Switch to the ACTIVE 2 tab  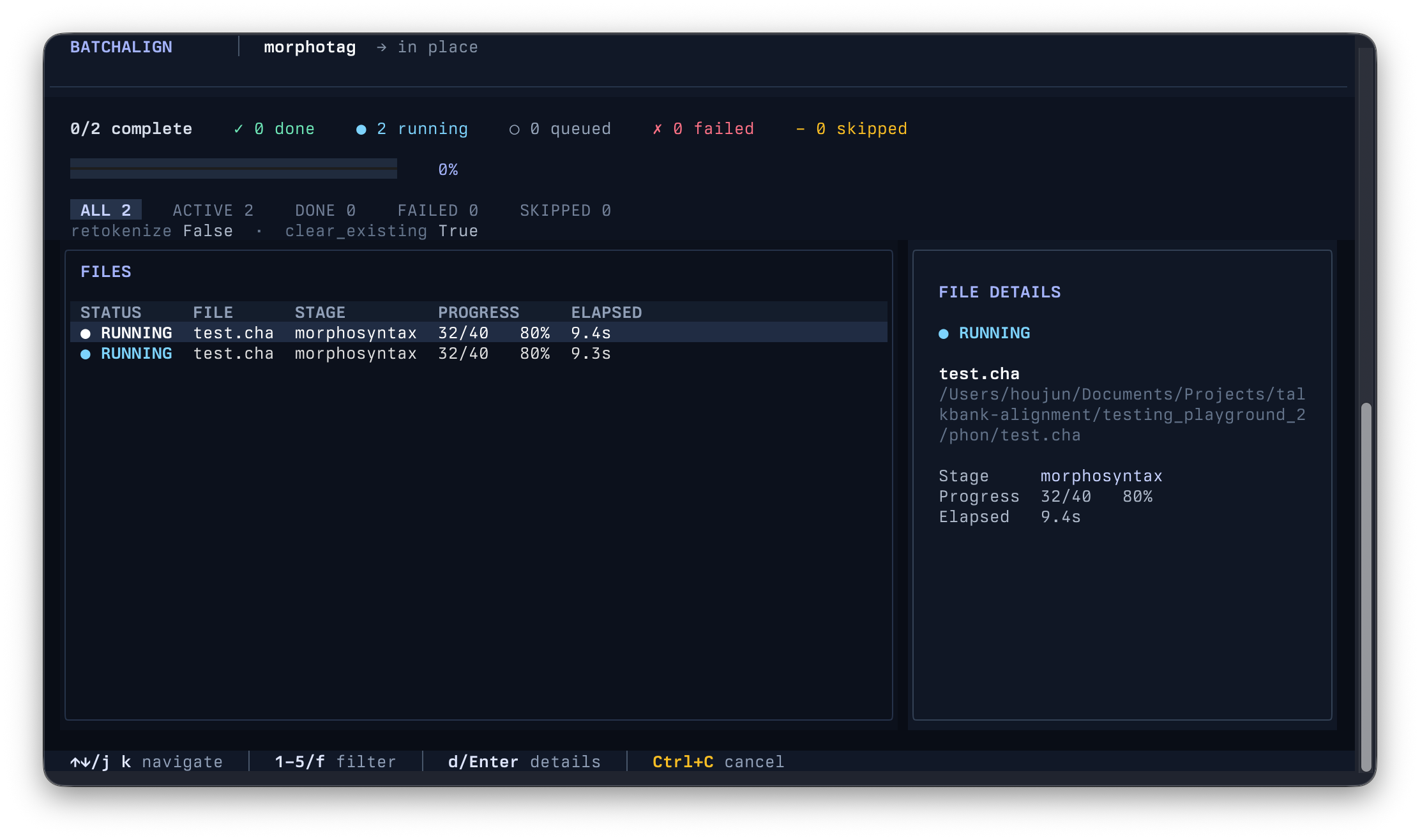213,210
